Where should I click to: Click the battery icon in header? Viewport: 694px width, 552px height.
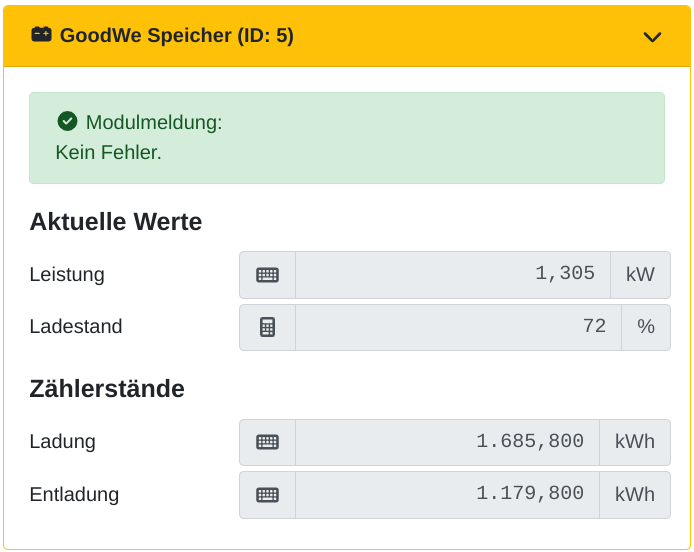pos(41,35)
